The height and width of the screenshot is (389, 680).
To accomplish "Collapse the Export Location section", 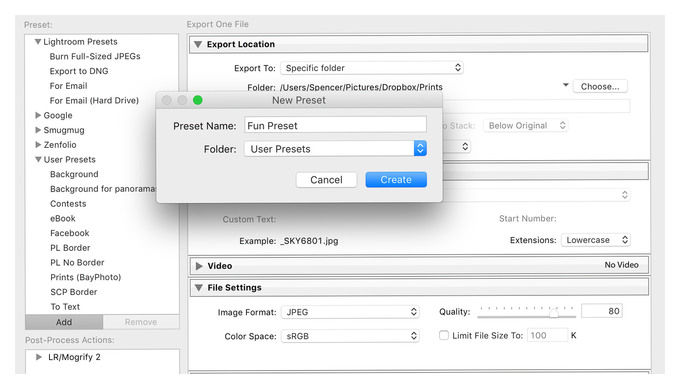I will [x=198, y=44].
